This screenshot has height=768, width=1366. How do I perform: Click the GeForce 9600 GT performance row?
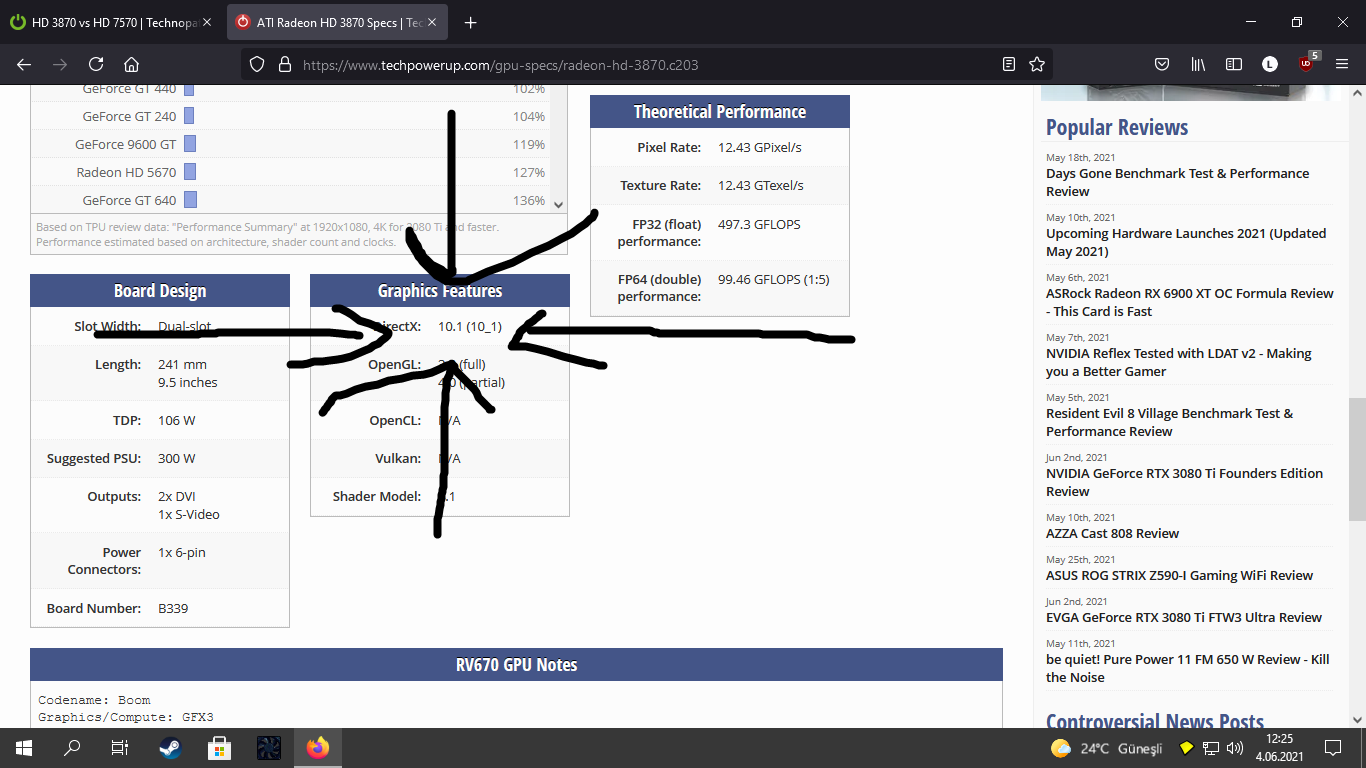pyautogui.click(x=290, y=144)
